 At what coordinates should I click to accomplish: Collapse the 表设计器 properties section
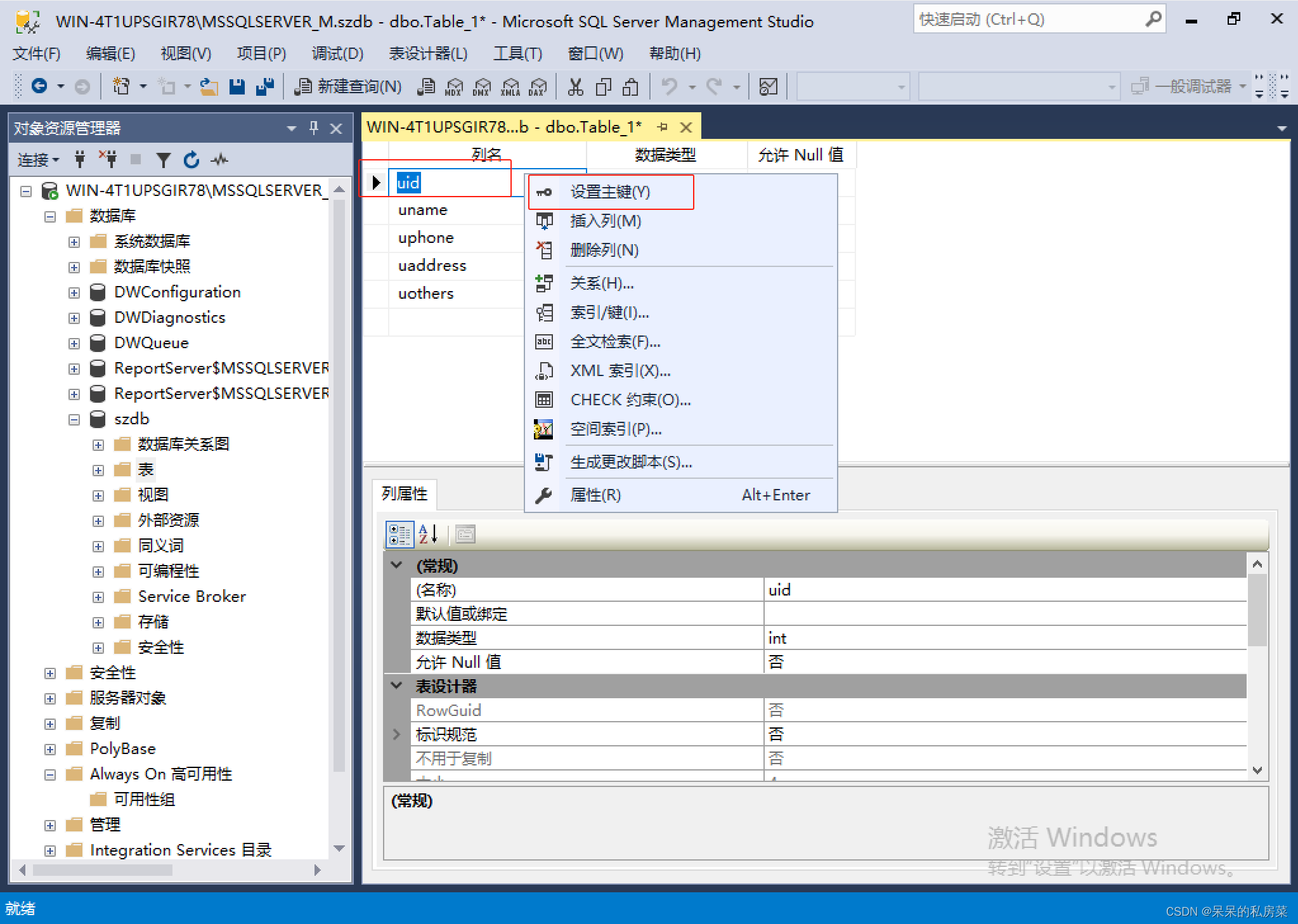click(397, 686)
